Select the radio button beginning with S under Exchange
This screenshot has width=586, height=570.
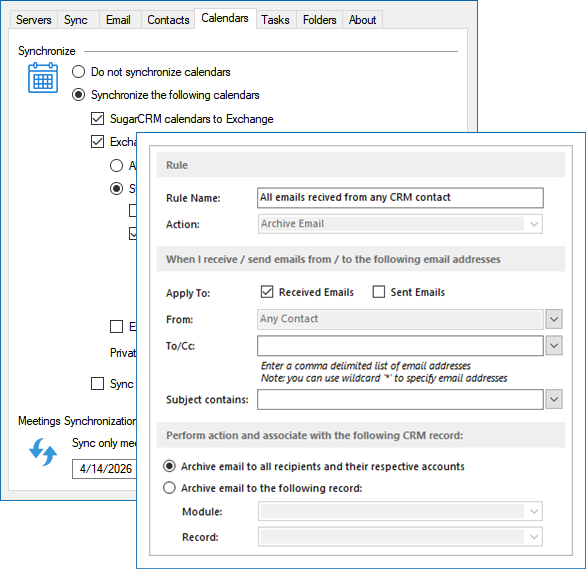click(116, 188)
